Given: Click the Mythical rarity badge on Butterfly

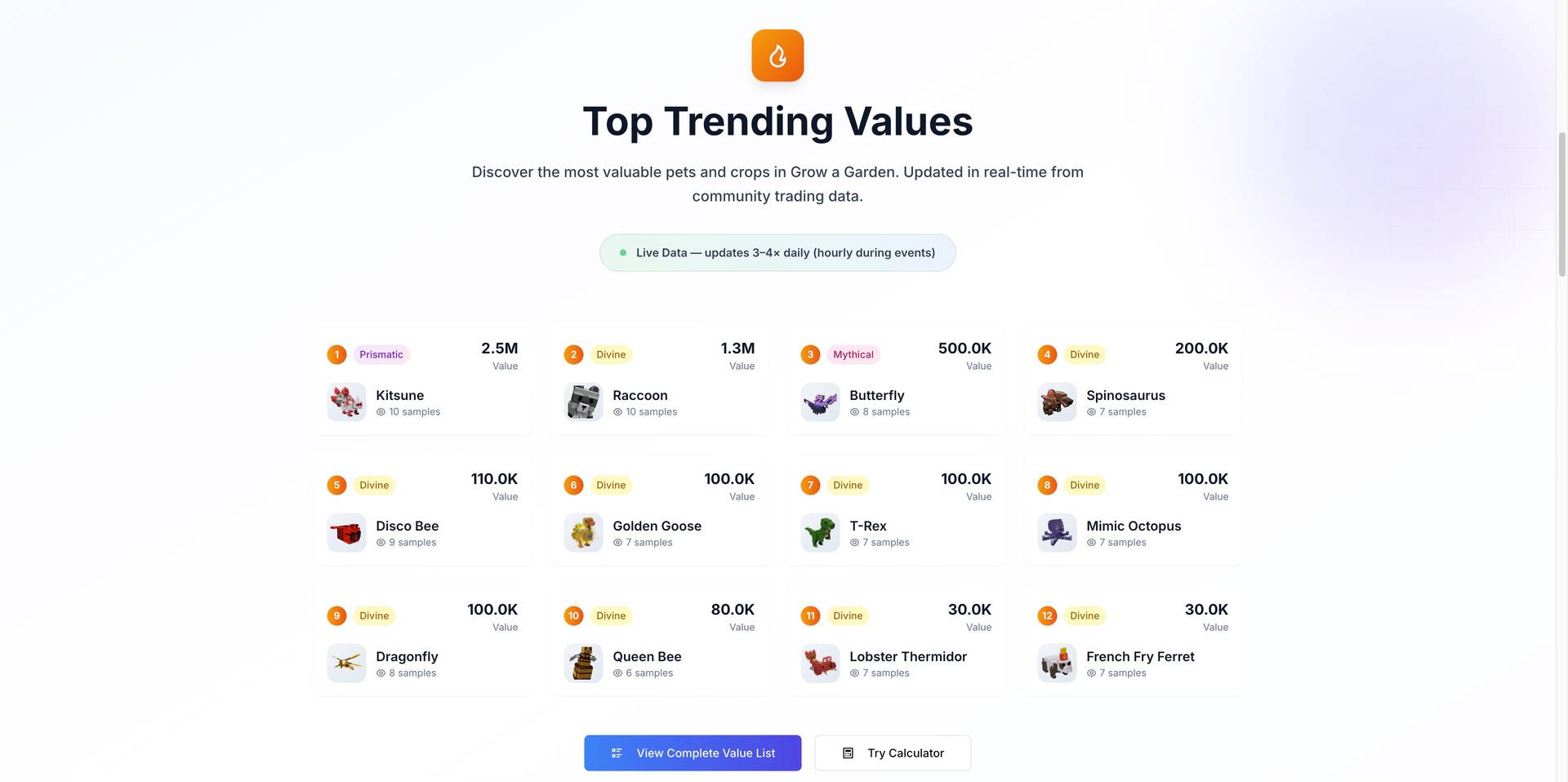Looking at the screenshot, I should 853,354.
